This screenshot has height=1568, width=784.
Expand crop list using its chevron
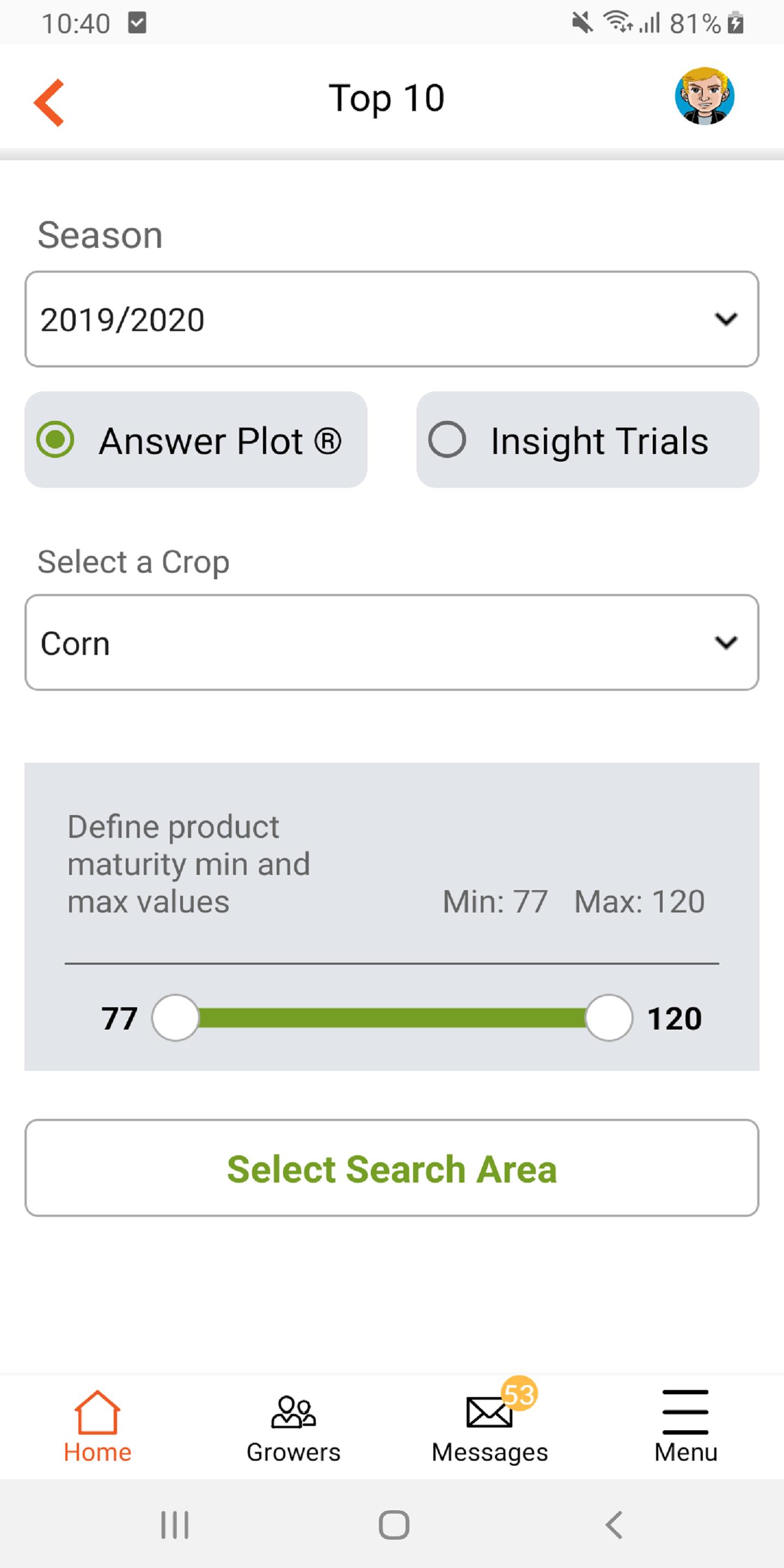pos(726,642)
